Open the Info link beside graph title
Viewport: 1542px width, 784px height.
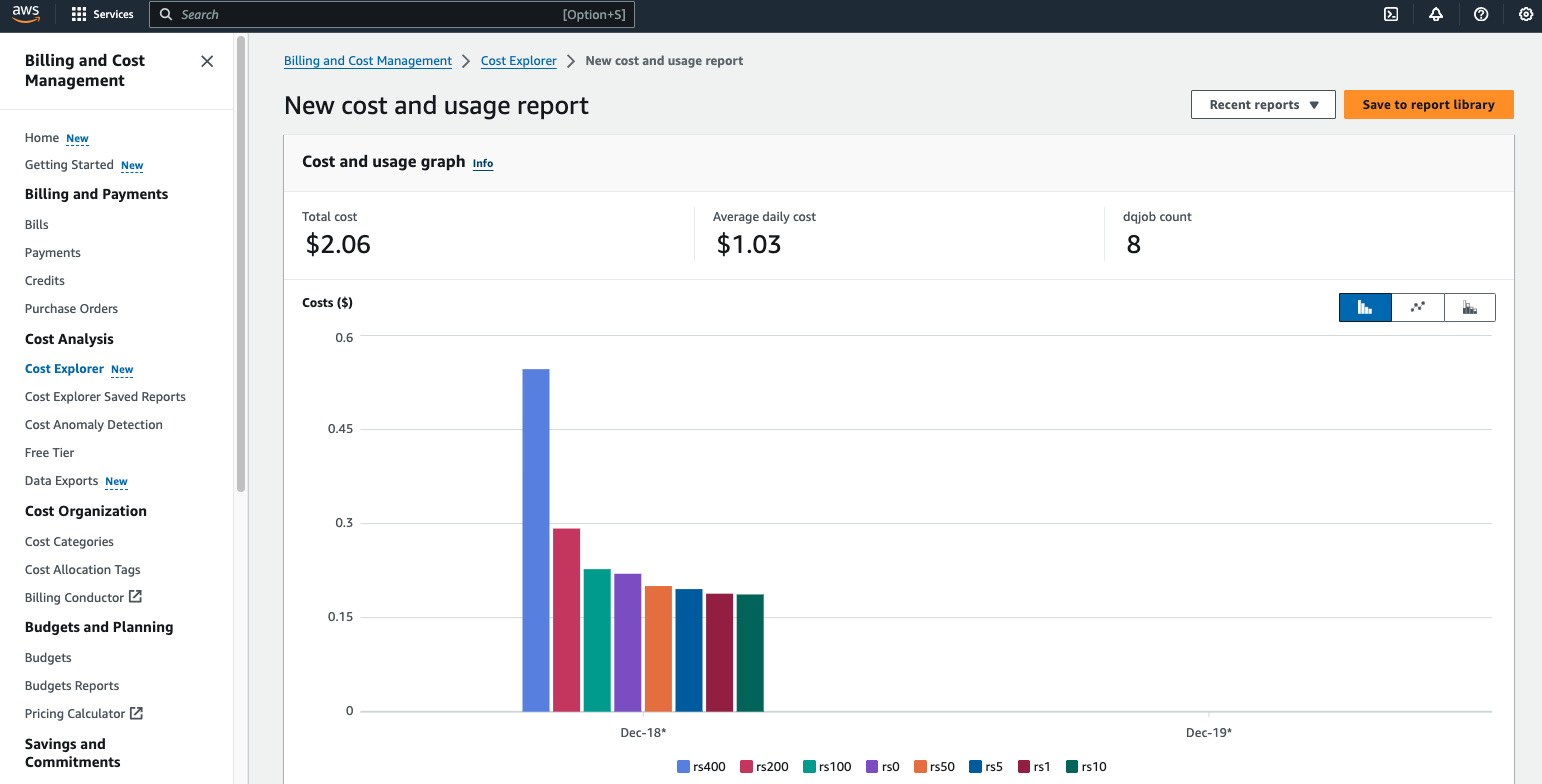tap(483, 163)
